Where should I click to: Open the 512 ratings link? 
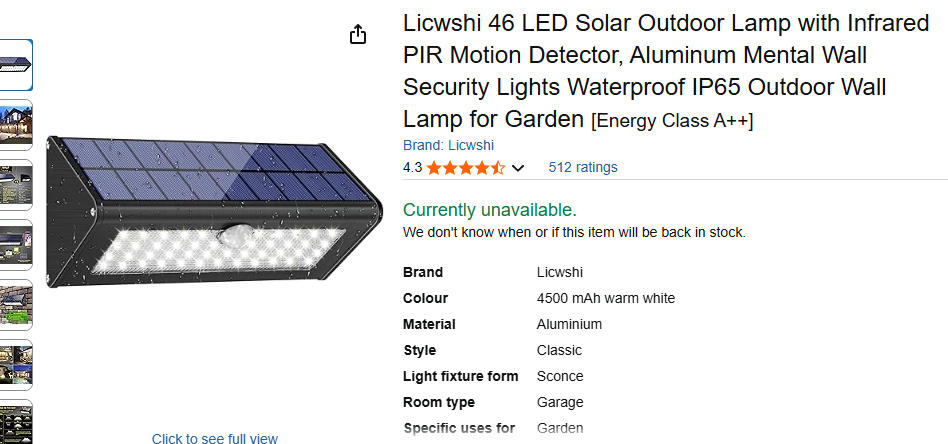[583, 167]
